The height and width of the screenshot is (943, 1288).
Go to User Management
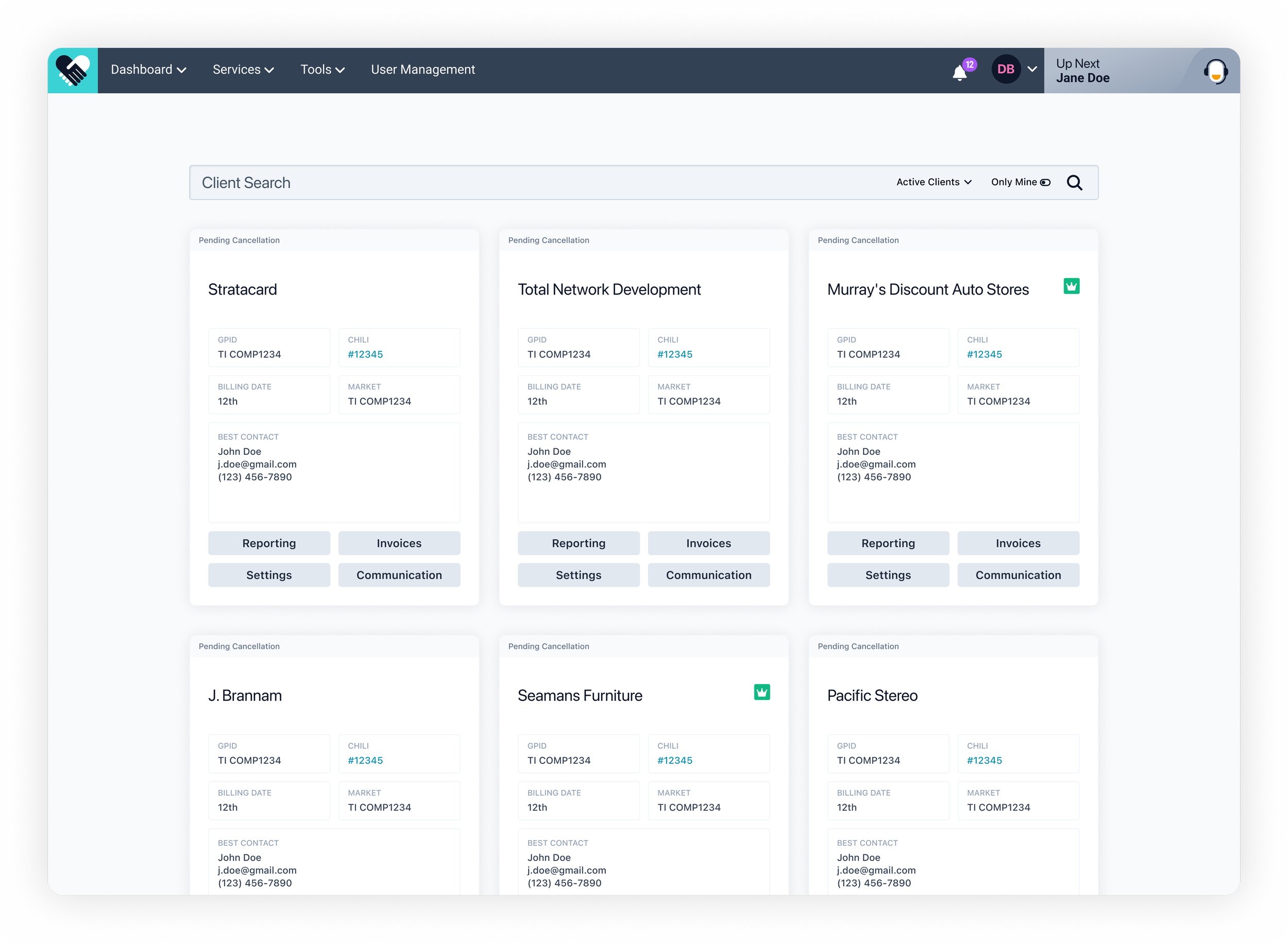click(x=422, y=70)
